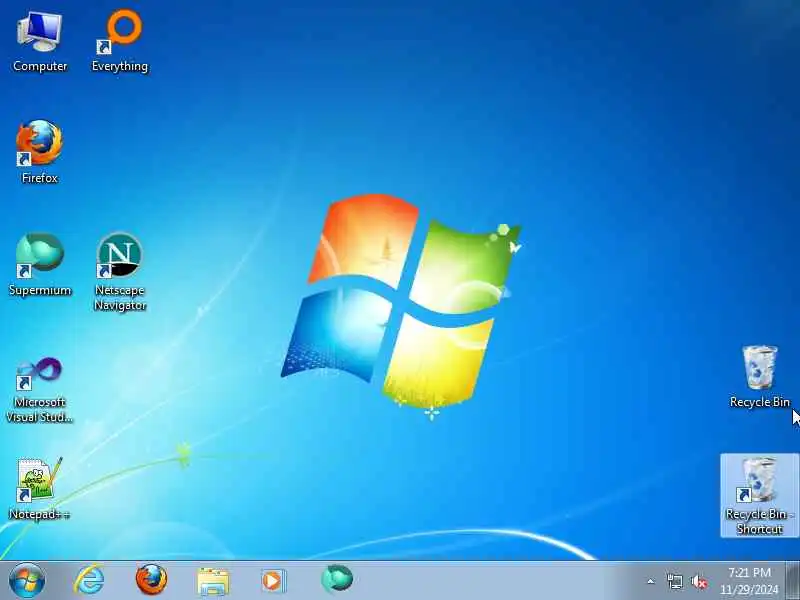The width and height of the screenshot is (800, 600).
Task: Select the Firefox desktop shortcut
Action: click(x=40, y=152)
